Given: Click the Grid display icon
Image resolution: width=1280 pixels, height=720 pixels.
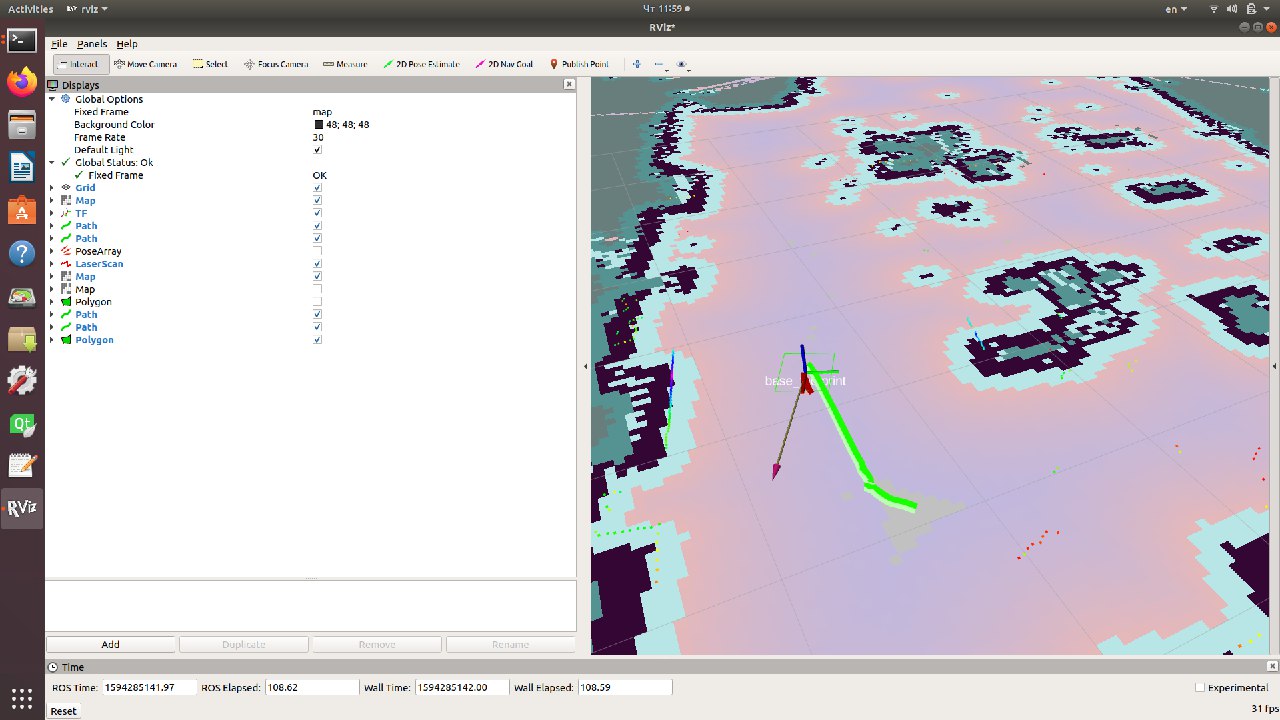Looking at the screenshot, I should point(66,188).
